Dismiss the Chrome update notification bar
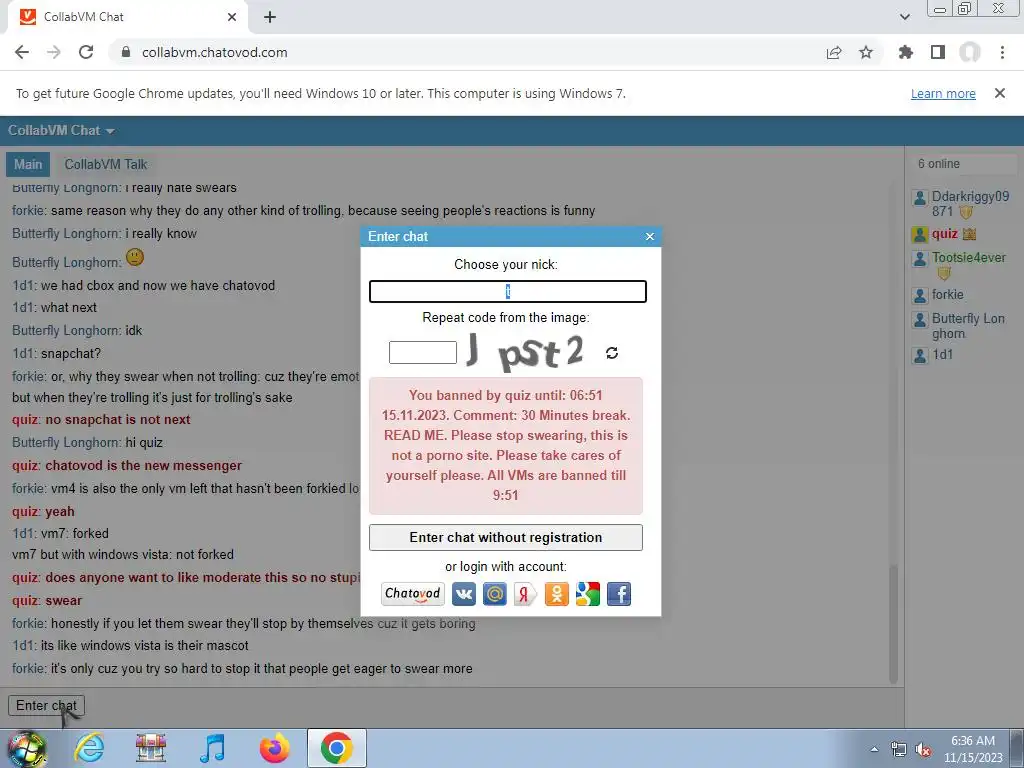This screenshot has height=768, width=1024. click(x=1000, y=93)
